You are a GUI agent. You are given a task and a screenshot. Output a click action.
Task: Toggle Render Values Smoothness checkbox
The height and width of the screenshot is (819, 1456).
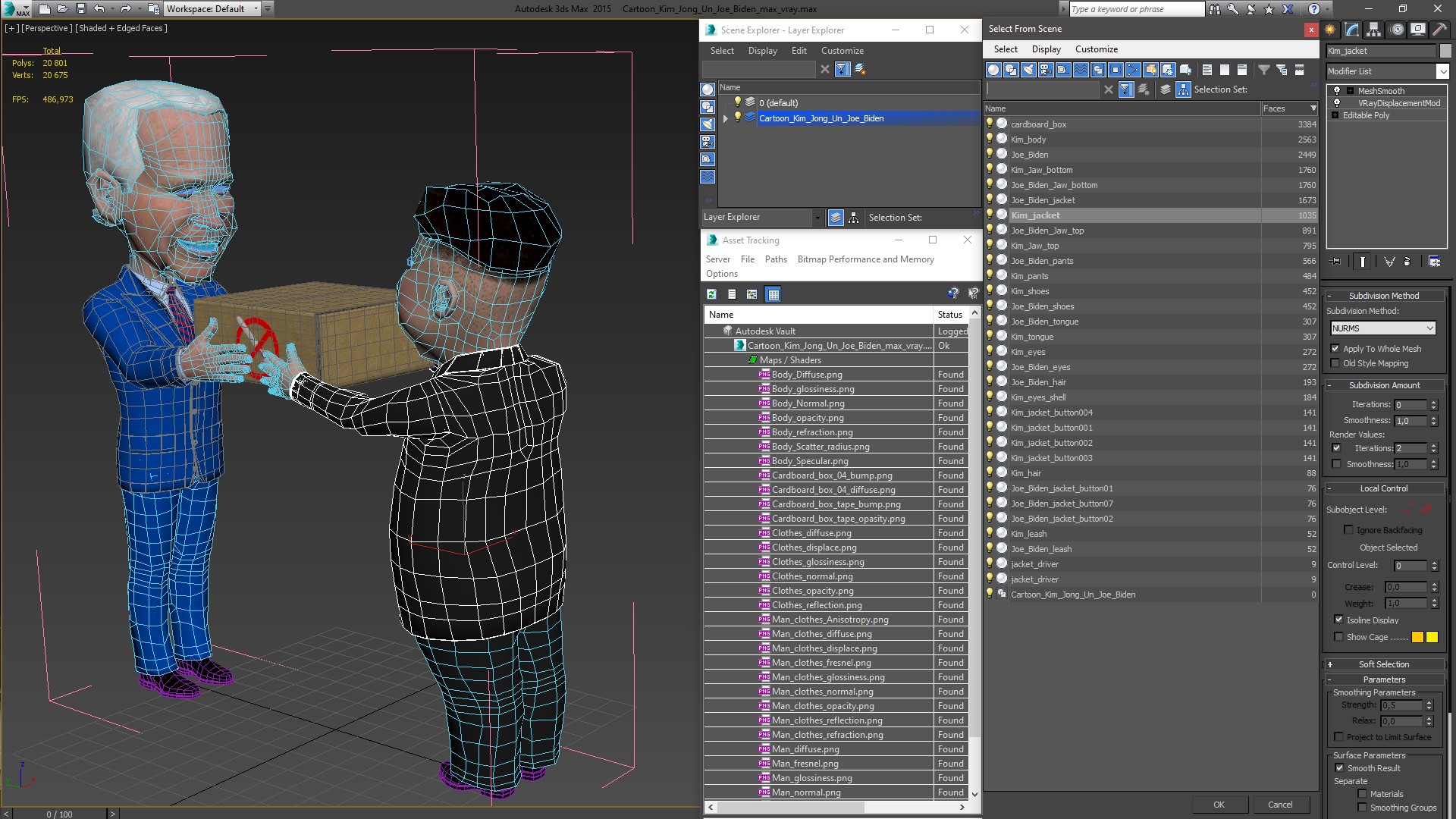point(1336,464)
